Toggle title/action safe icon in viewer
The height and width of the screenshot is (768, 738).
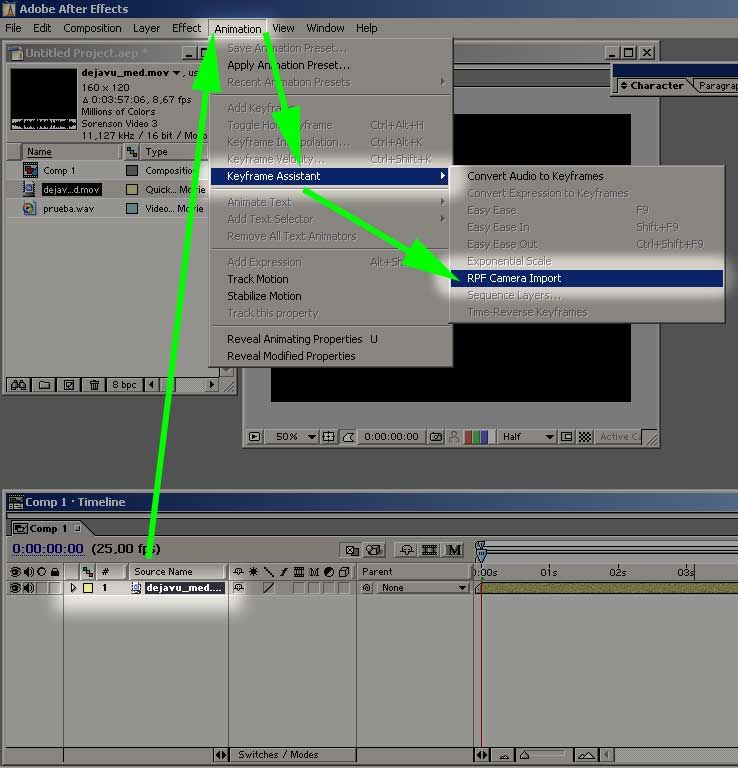click(329, 436)
